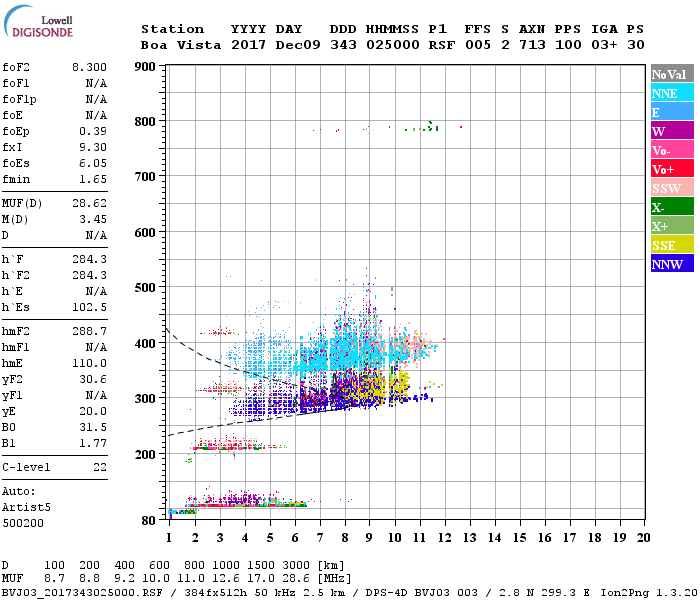700x600 pixels.
Task: Click the NNW blue legend swatch
Action: pos(670,264)
